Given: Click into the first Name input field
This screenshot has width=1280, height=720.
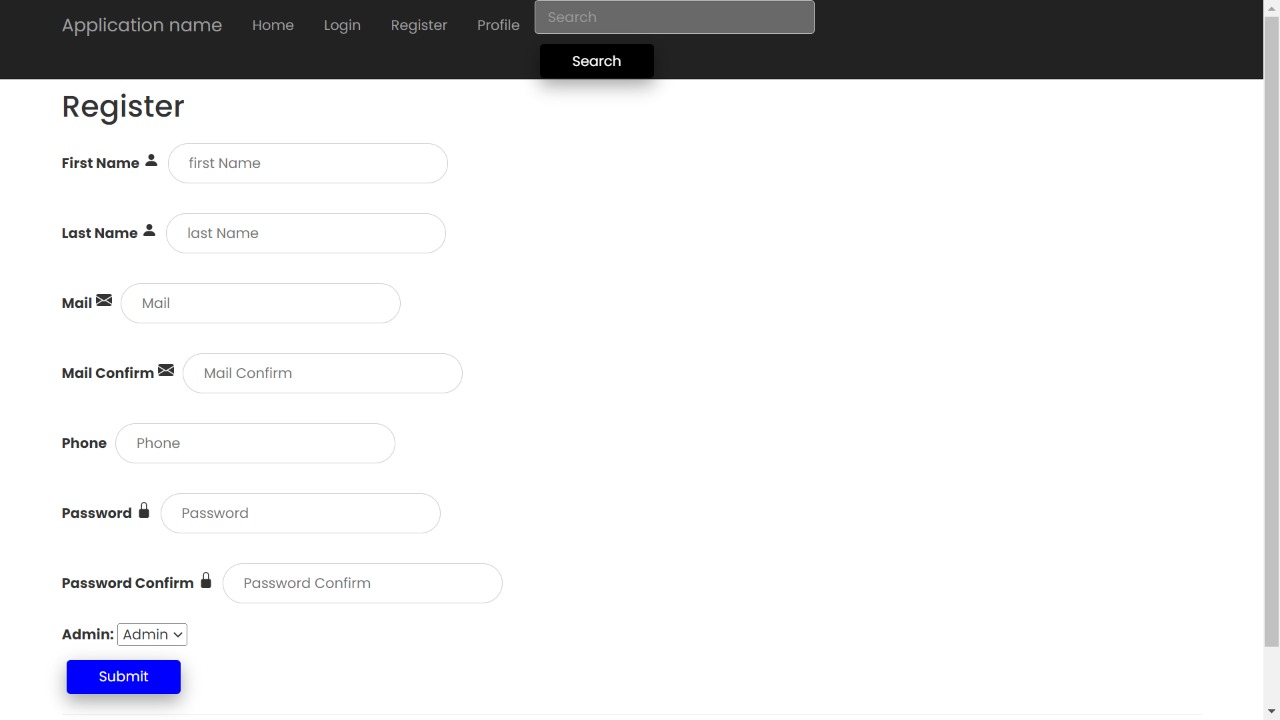Looking at the screenshot, I should pos(308,163).
